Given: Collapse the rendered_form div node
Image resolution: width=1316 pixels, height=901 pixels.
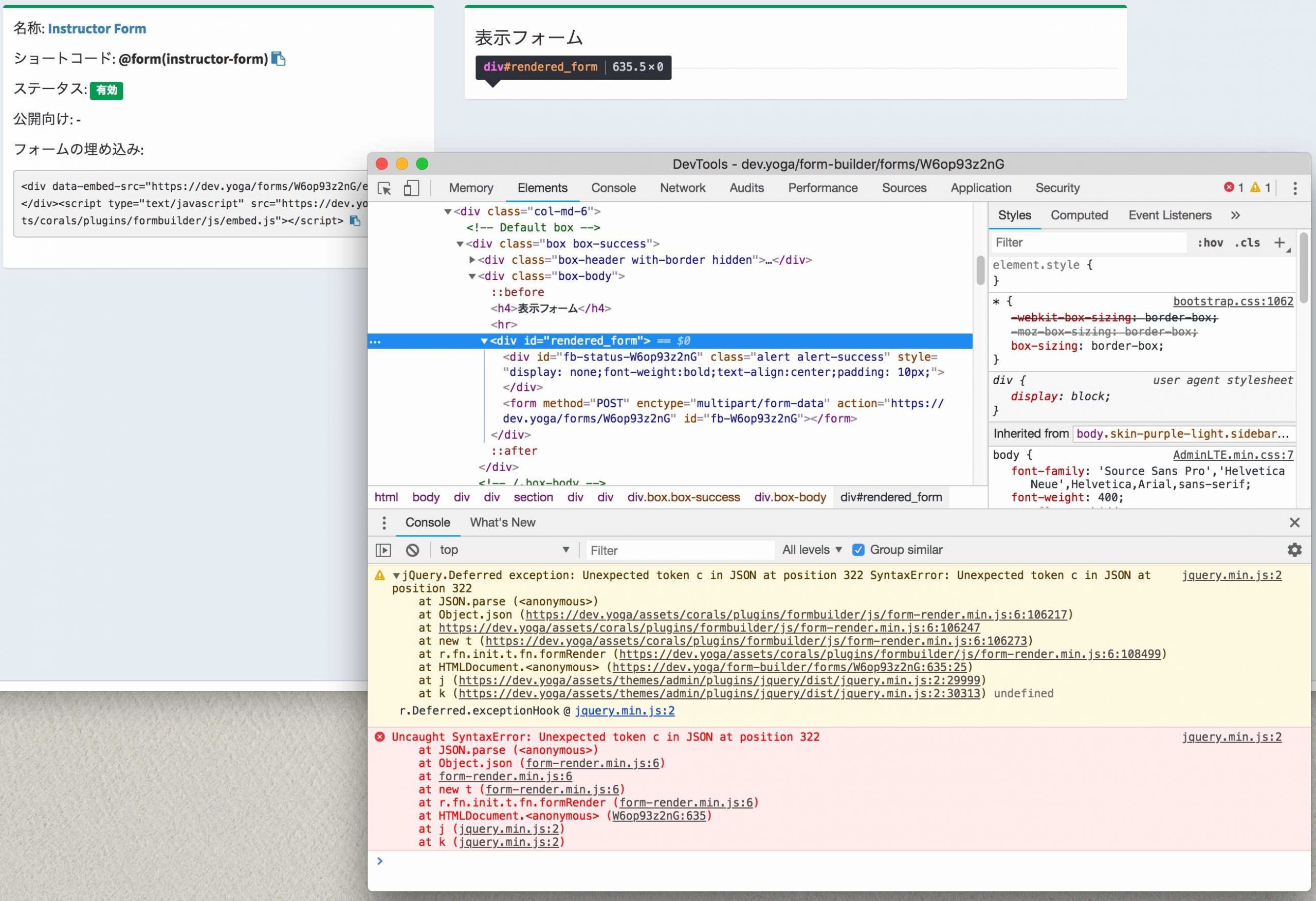Looking at the screenshot, I should coord(484,340).
